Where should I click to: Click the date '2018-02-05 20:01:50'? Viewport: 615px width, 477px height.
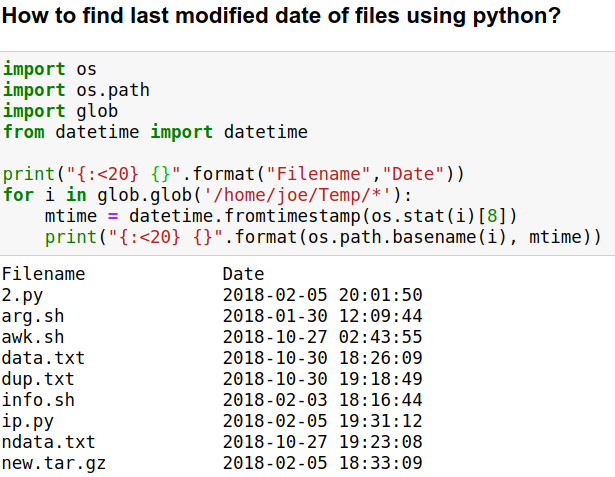pos(322,295)
